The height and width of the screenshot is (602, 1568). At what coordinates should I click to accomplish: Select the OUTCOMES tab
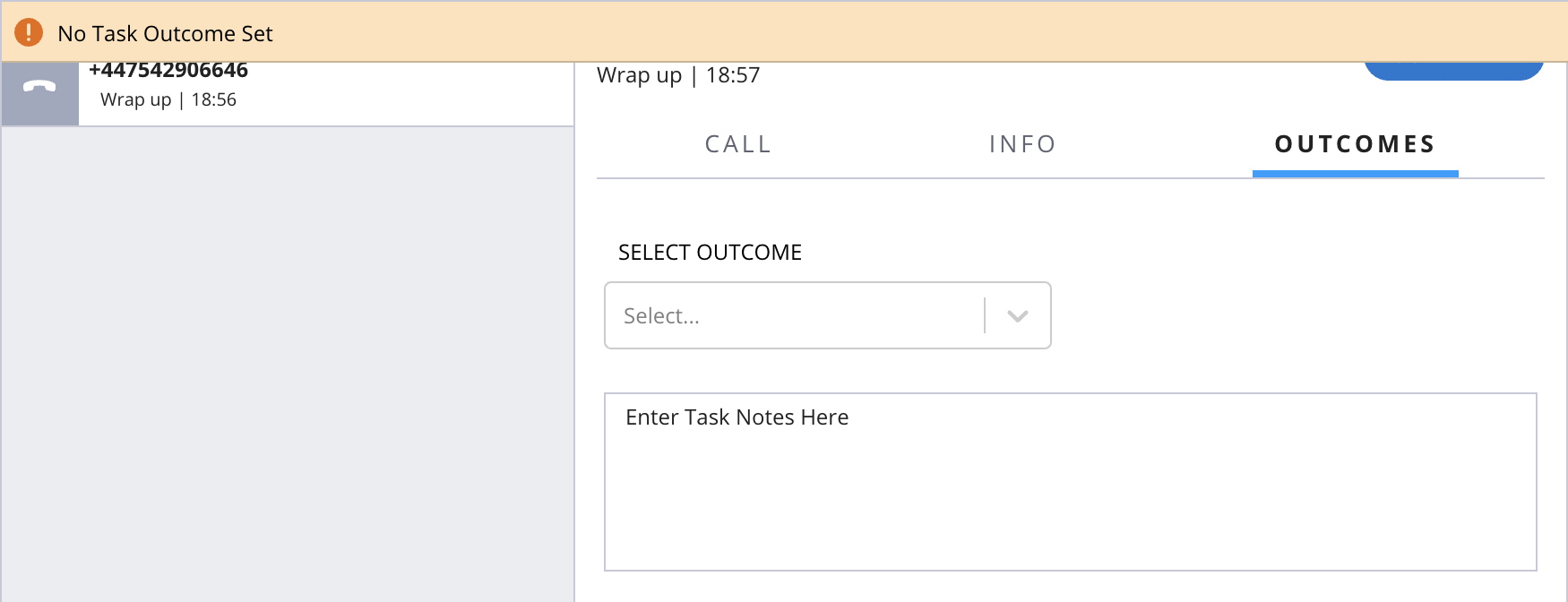tap(1355, 144)
